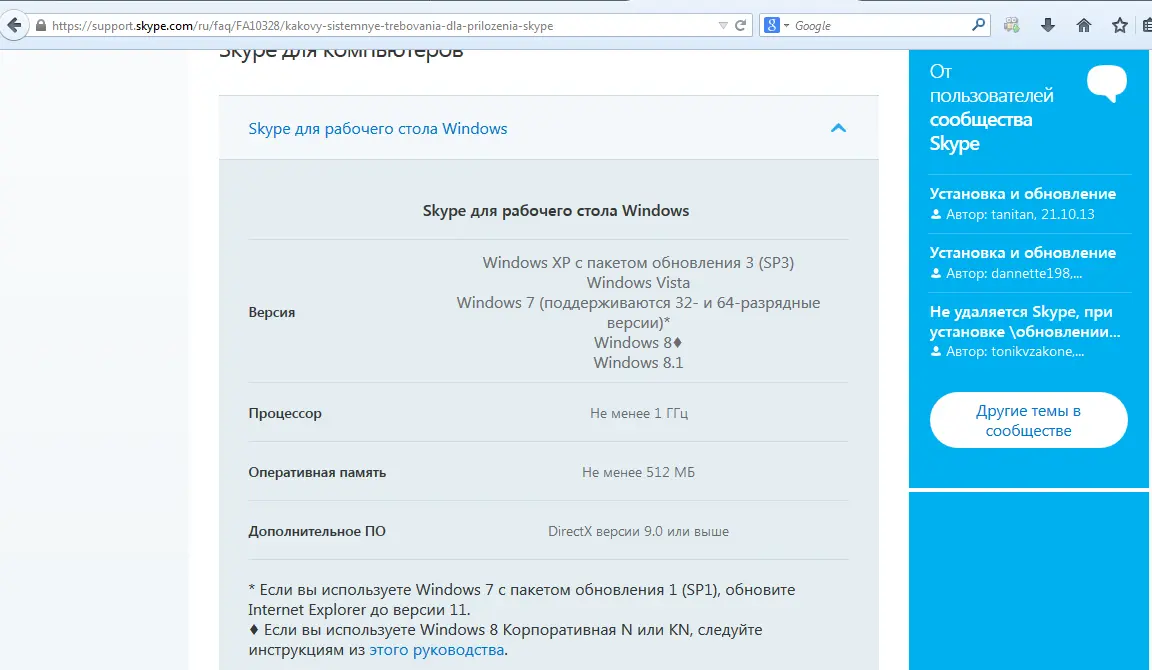Select 'Windows XP с пакетом обновления 3 (SP3)' text
This screenshot has height=670, width=1152.
638,262
